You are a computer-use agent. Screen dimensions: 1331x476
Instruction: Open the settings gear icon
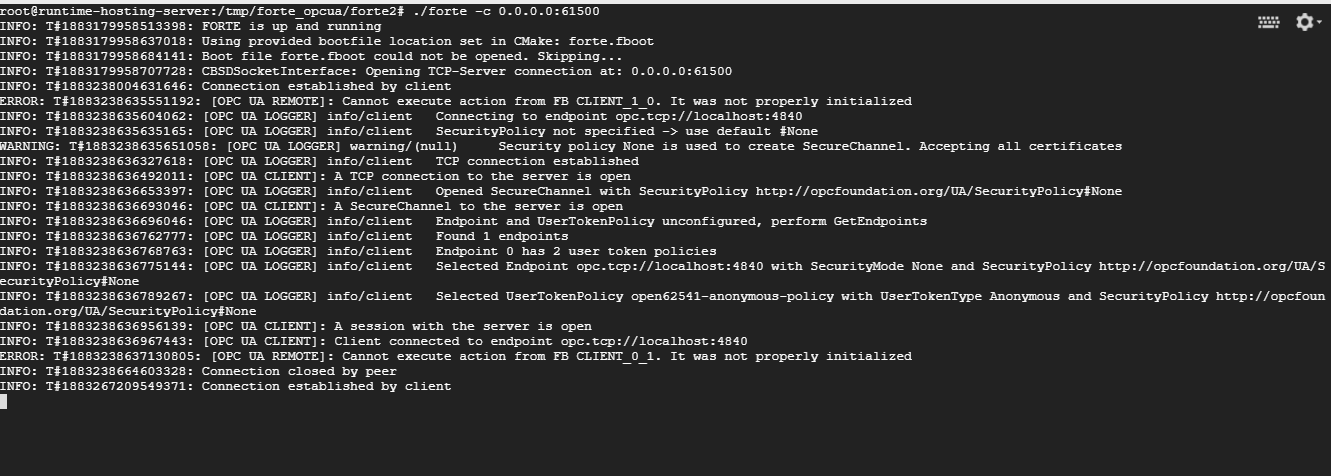click(1302, 22)
